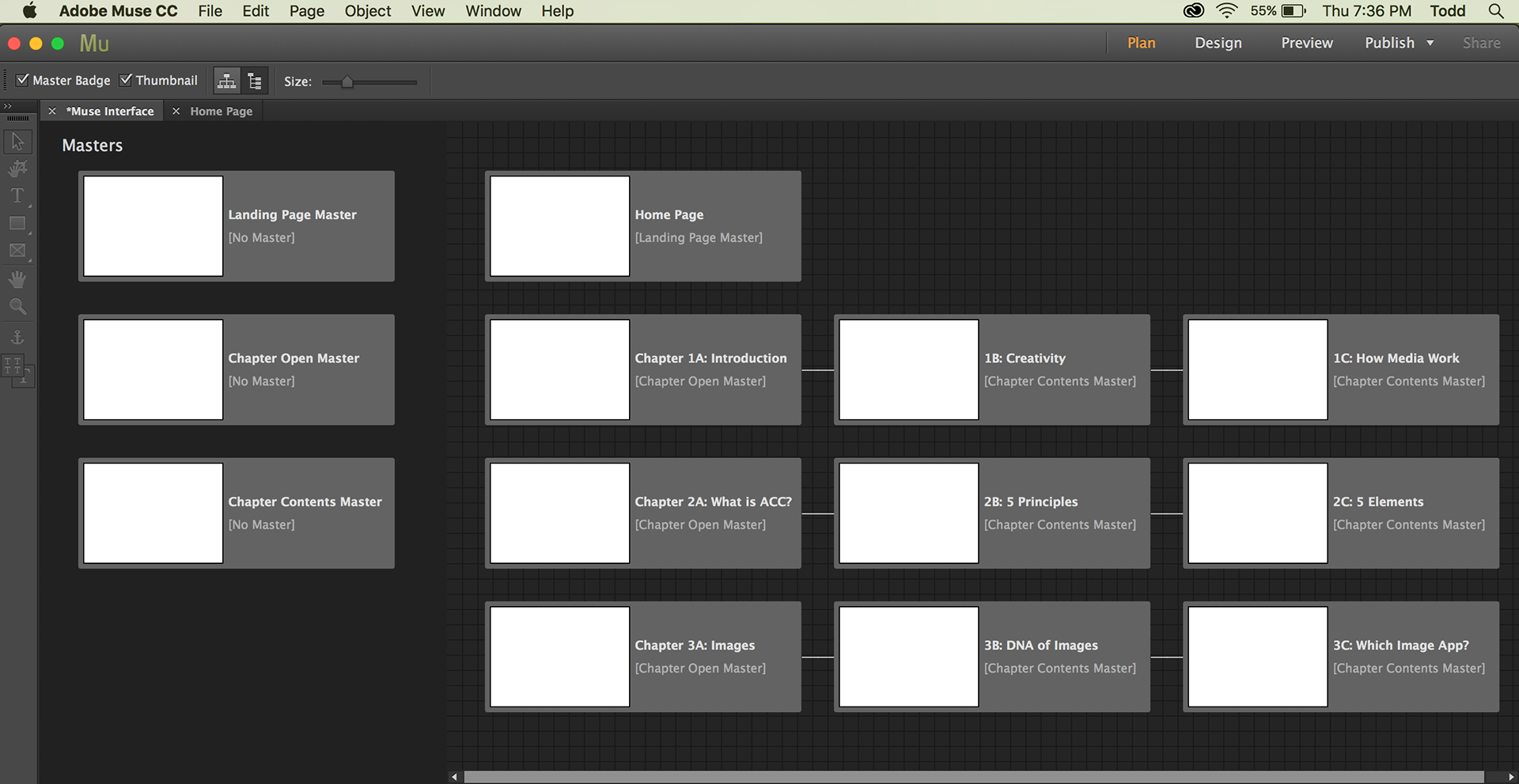Select the 2C: 5 Elements thumbnail
Viewport: 1519px width, 784px height.
pyautogui.click(x=1258, y=513)
